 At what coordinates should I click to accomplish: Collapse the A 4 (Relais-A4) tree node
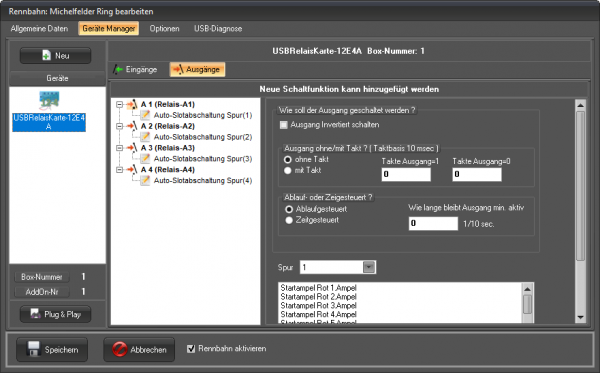119,169
